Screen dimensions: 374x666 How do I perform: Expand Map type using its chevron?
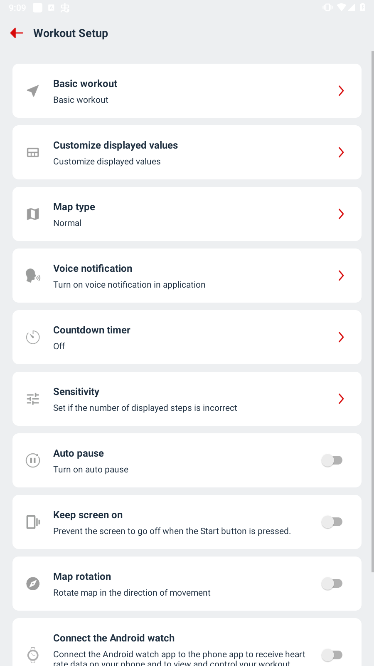click(x=341, y=214)
